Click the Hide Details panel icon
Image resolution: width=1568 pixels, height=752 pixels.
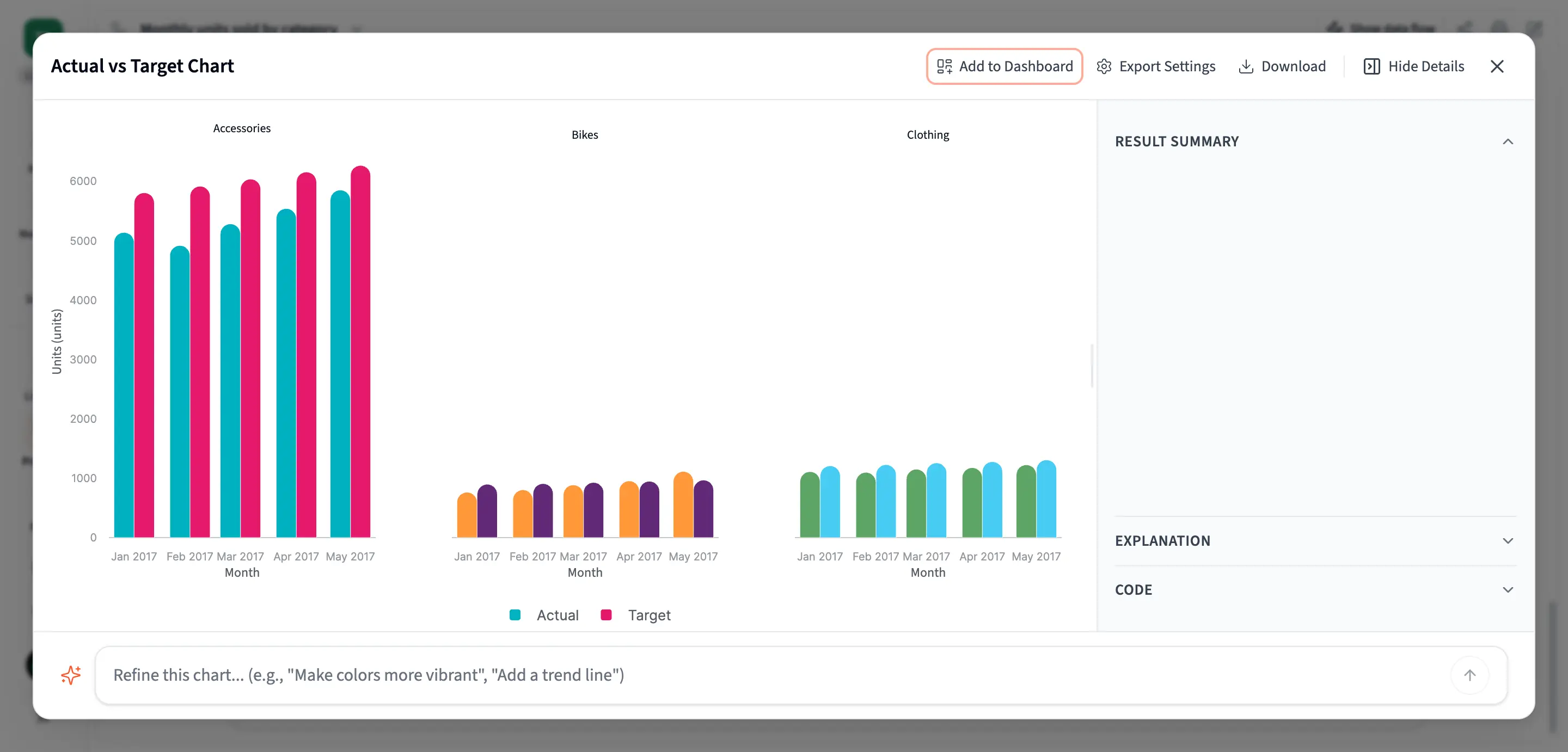tap(1371, 66)
